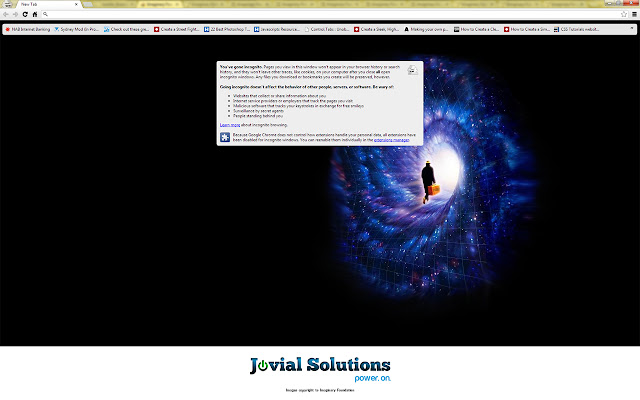Open the Sydney Mod bookmark

[77, 29]
